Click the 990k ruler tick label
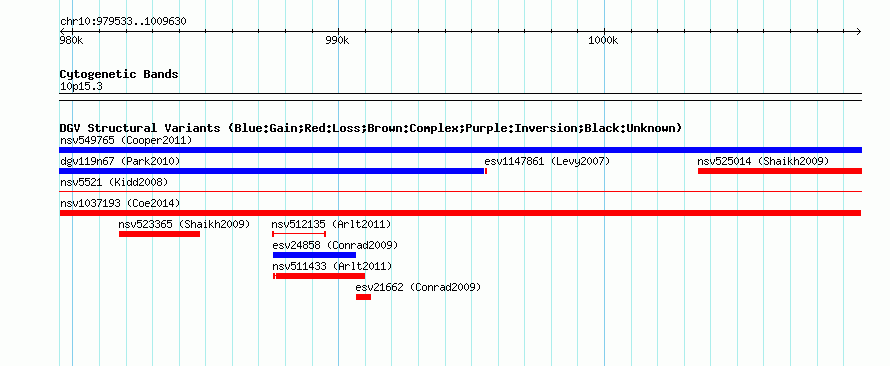This screenshot has width=890, height=366. click(337, 41)
